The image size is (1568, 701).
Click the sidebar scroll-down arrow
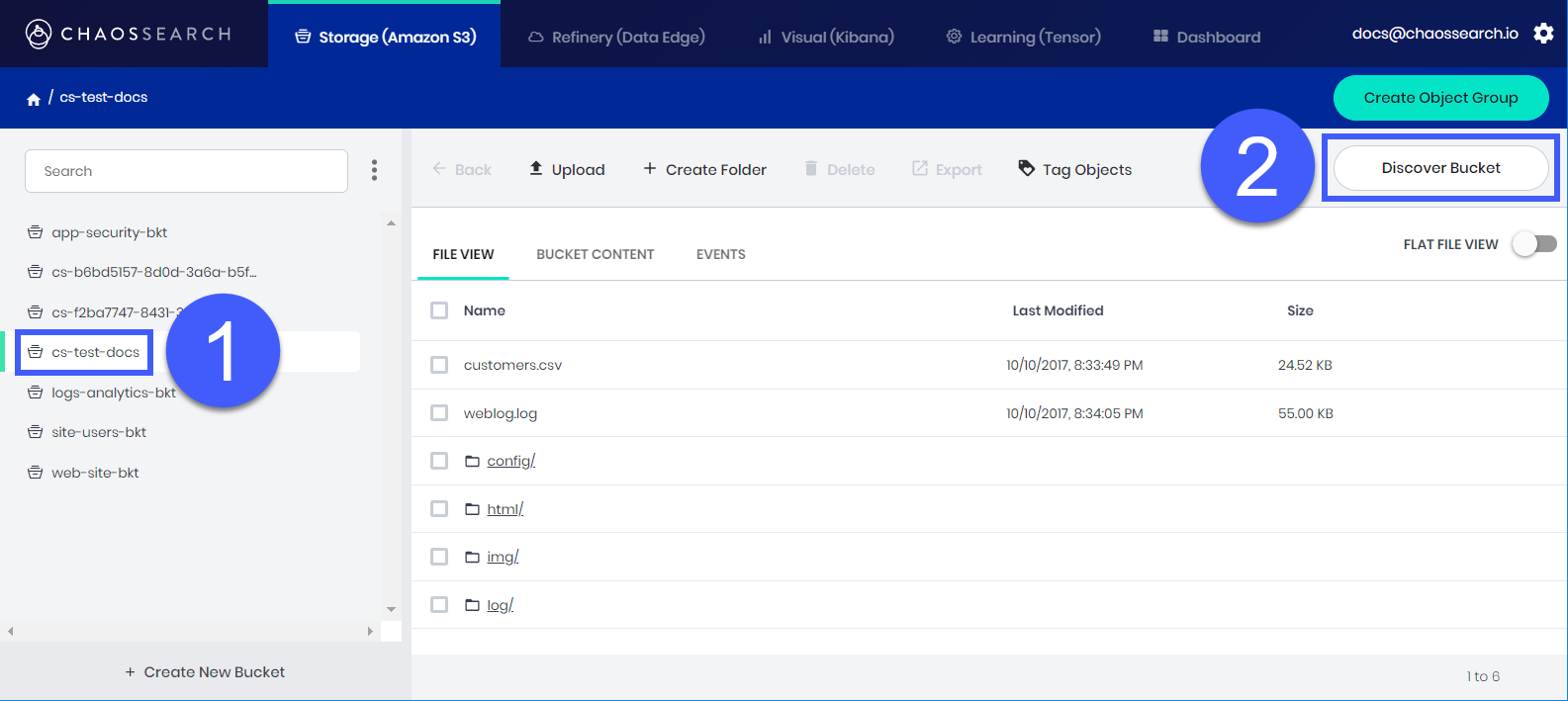click(391, 609)
